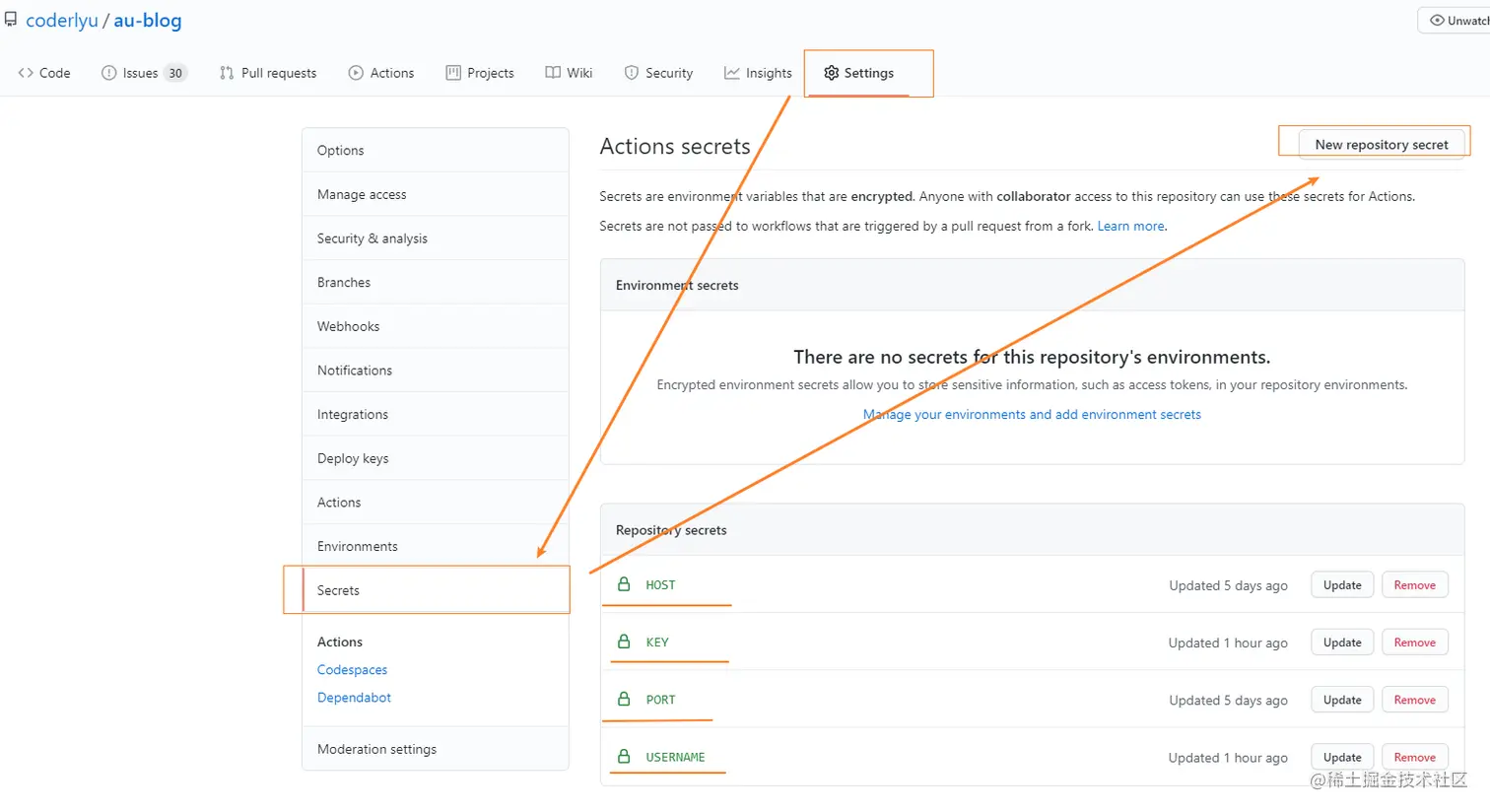Viewport: 1490px width, 812px height.
Task: Click the Issues count badge 30
Action: 175,73
